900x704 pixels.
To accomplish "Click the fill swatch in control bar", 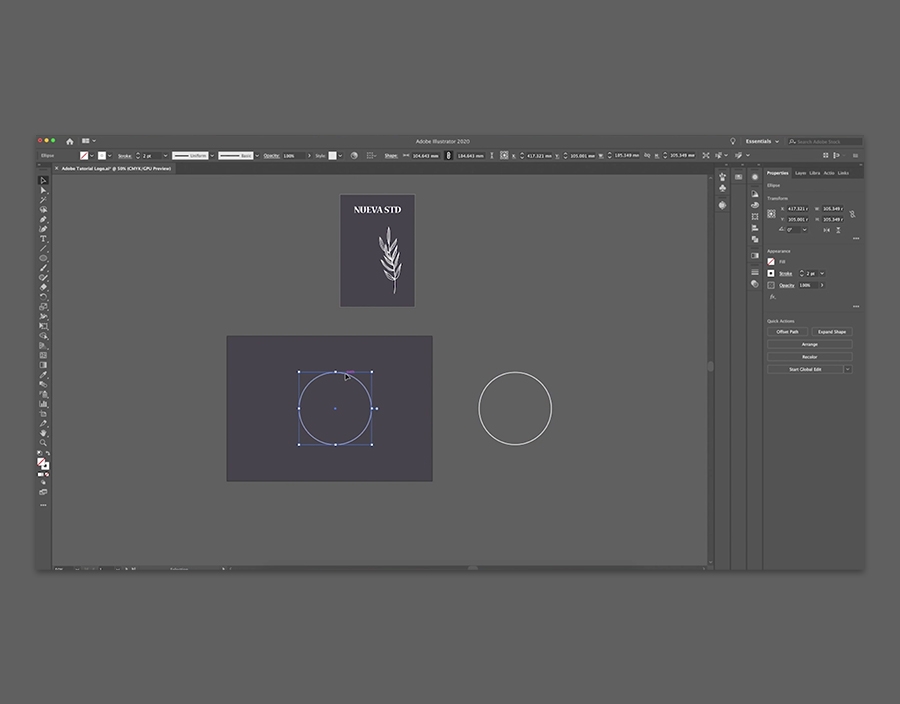I will [84, 155].
